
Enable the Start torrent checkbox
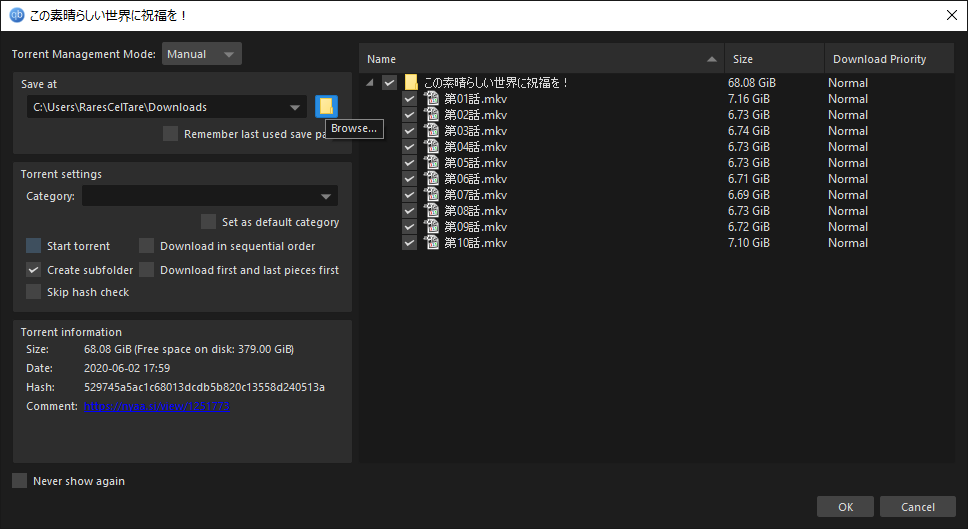tap(33, 246)
